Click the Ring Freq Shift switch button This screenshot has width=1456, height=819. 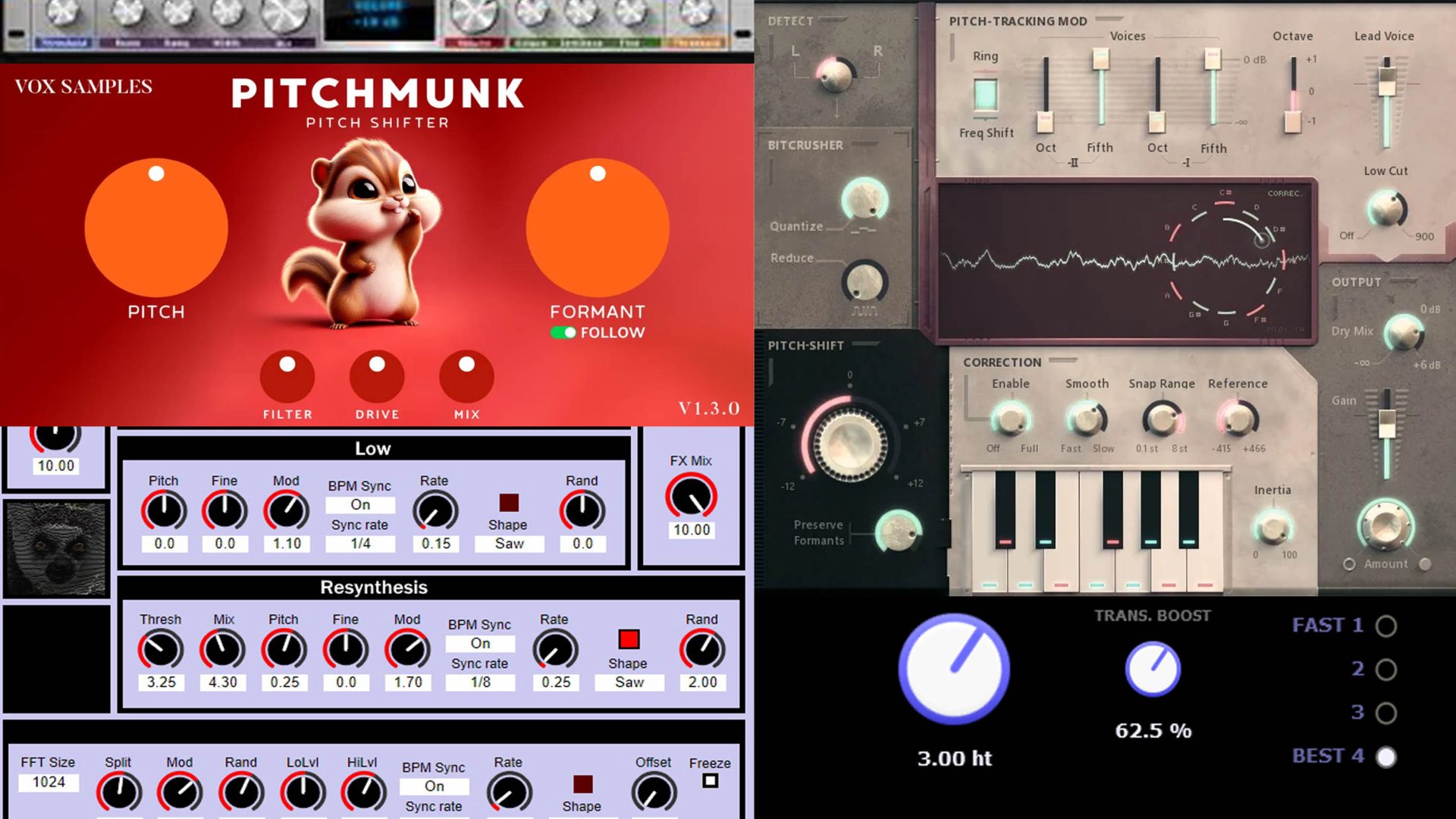pyautogui.click(x=985, y=96)
